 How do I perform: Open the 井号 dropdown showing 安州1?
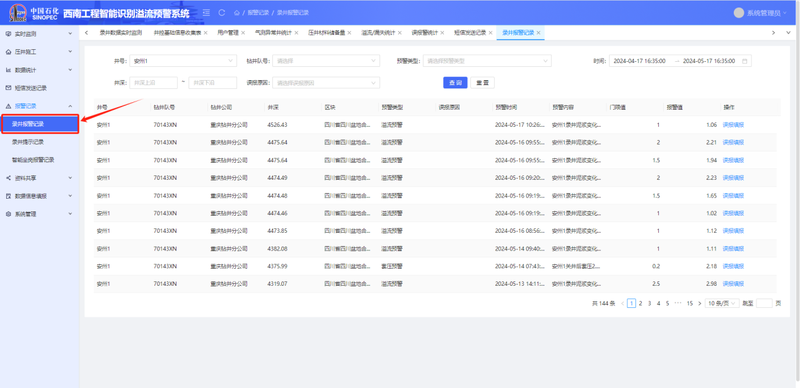coord(183,61)
